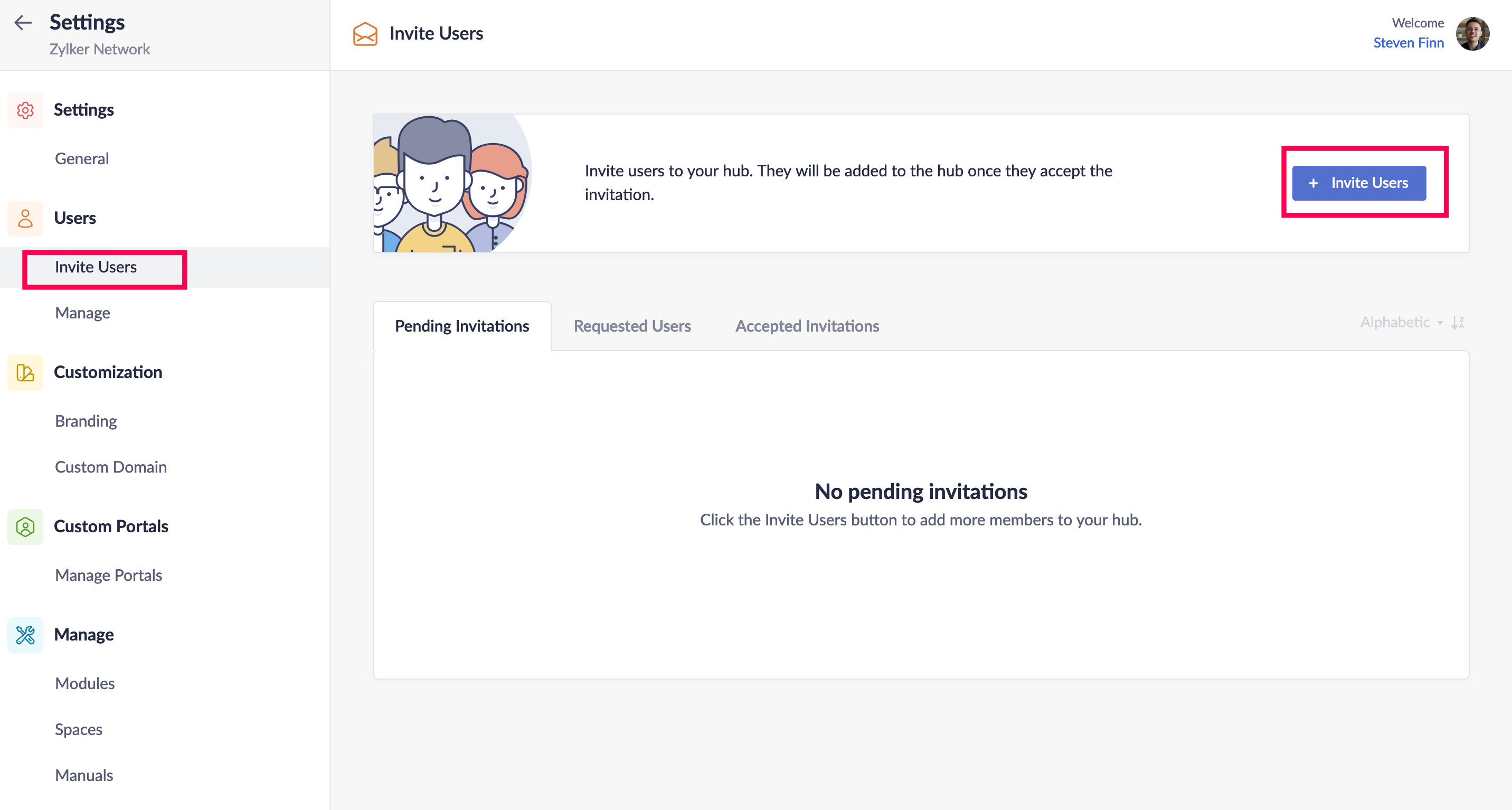
Task: Click the Custom Portals section heading
Action: 111,526
